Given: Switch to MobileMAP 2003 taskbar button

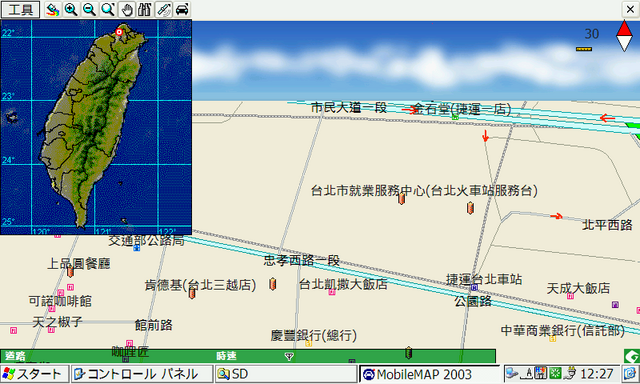Looking at the screenshot, I should tap(429, 374).
